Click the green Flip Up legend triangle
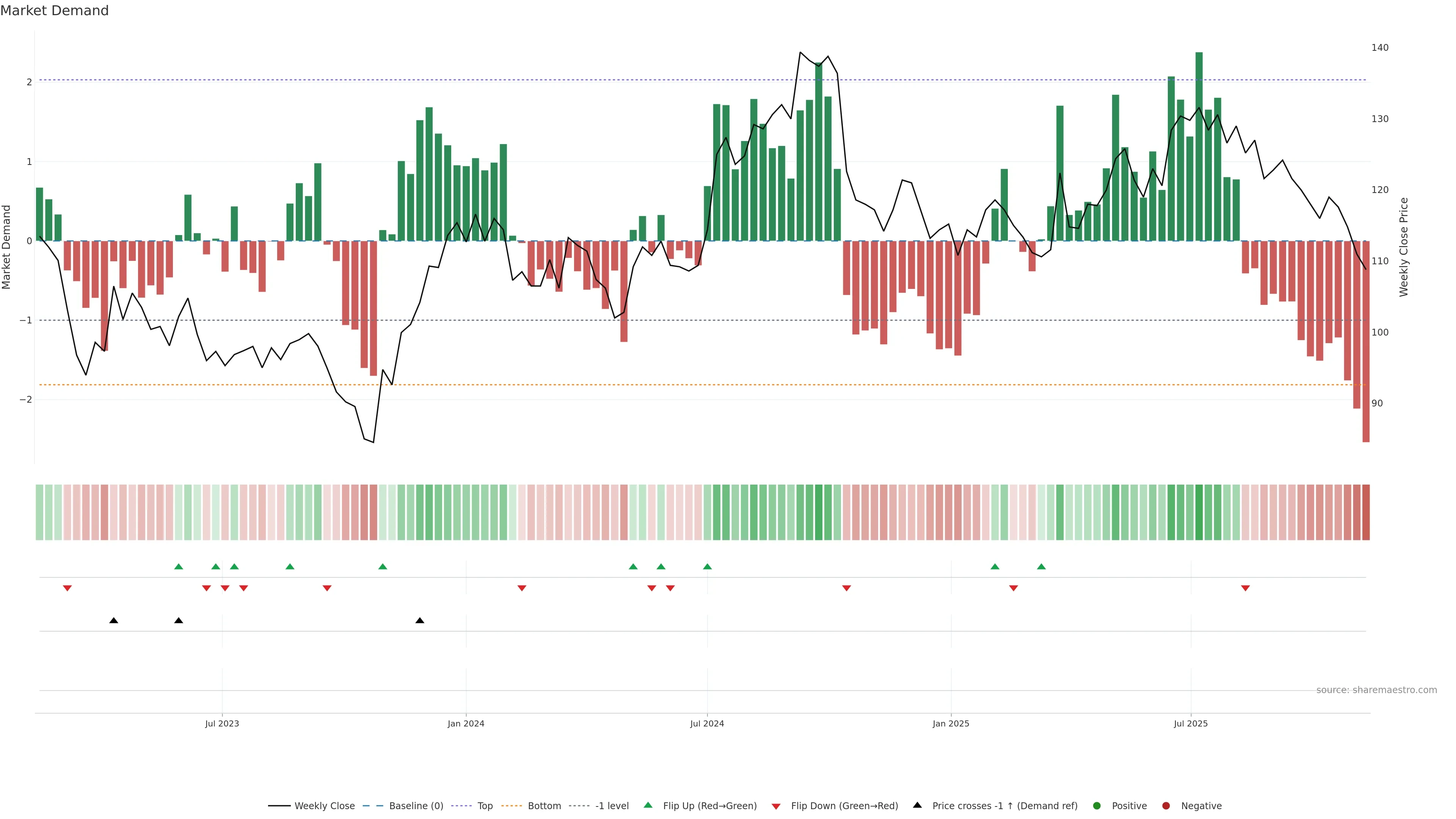The width and height of the screenshot is (1456, 819). pyautogui.click(x=648, y=805)
